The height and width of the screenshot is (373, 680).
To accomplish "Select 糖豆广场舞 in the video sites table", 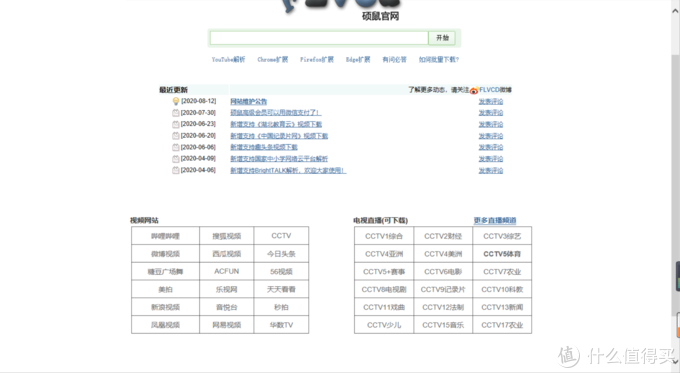I will (x=165, y=272).
